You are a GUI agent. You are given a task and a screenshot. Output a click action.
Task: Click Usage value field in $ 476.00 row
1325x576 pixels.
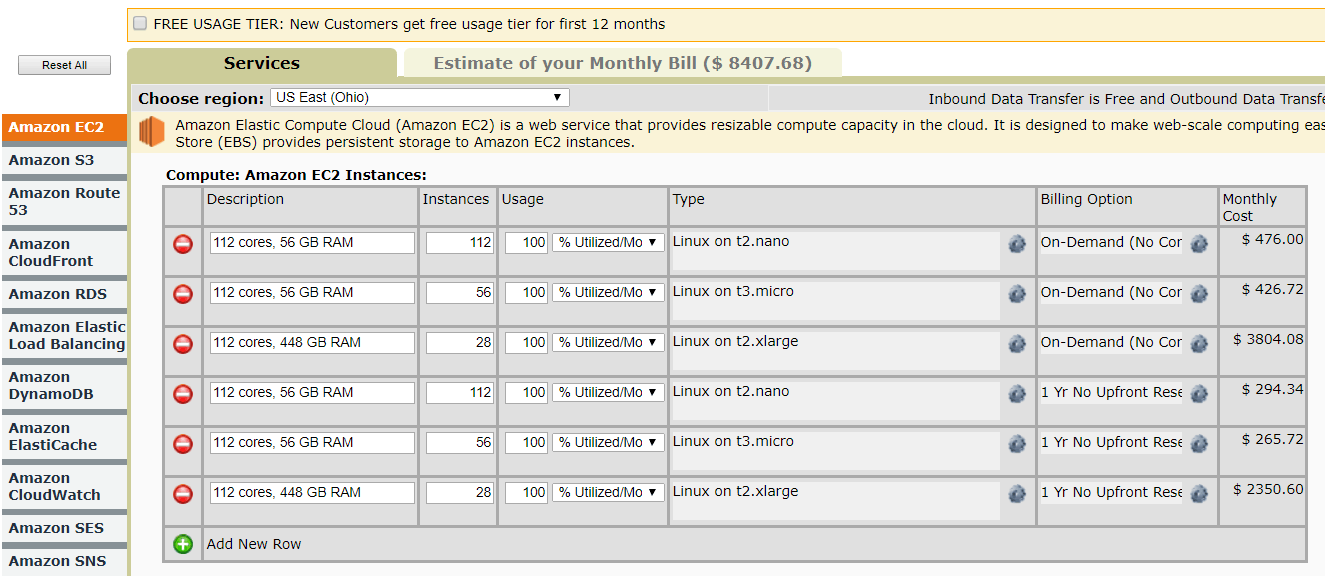[526, 243]
